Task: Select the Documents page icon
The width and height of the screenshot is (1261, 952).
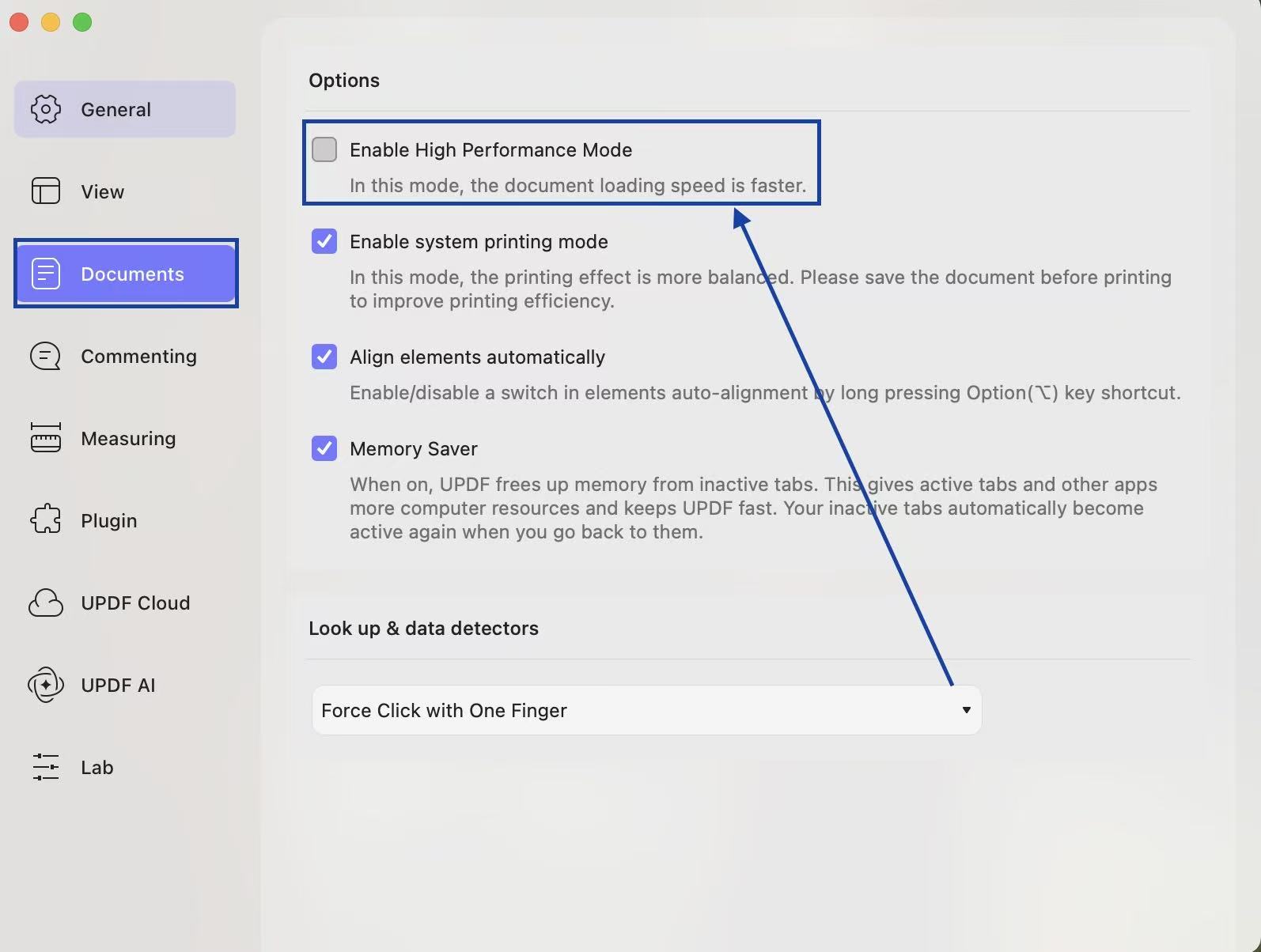Action: click(x=46, y=274)
